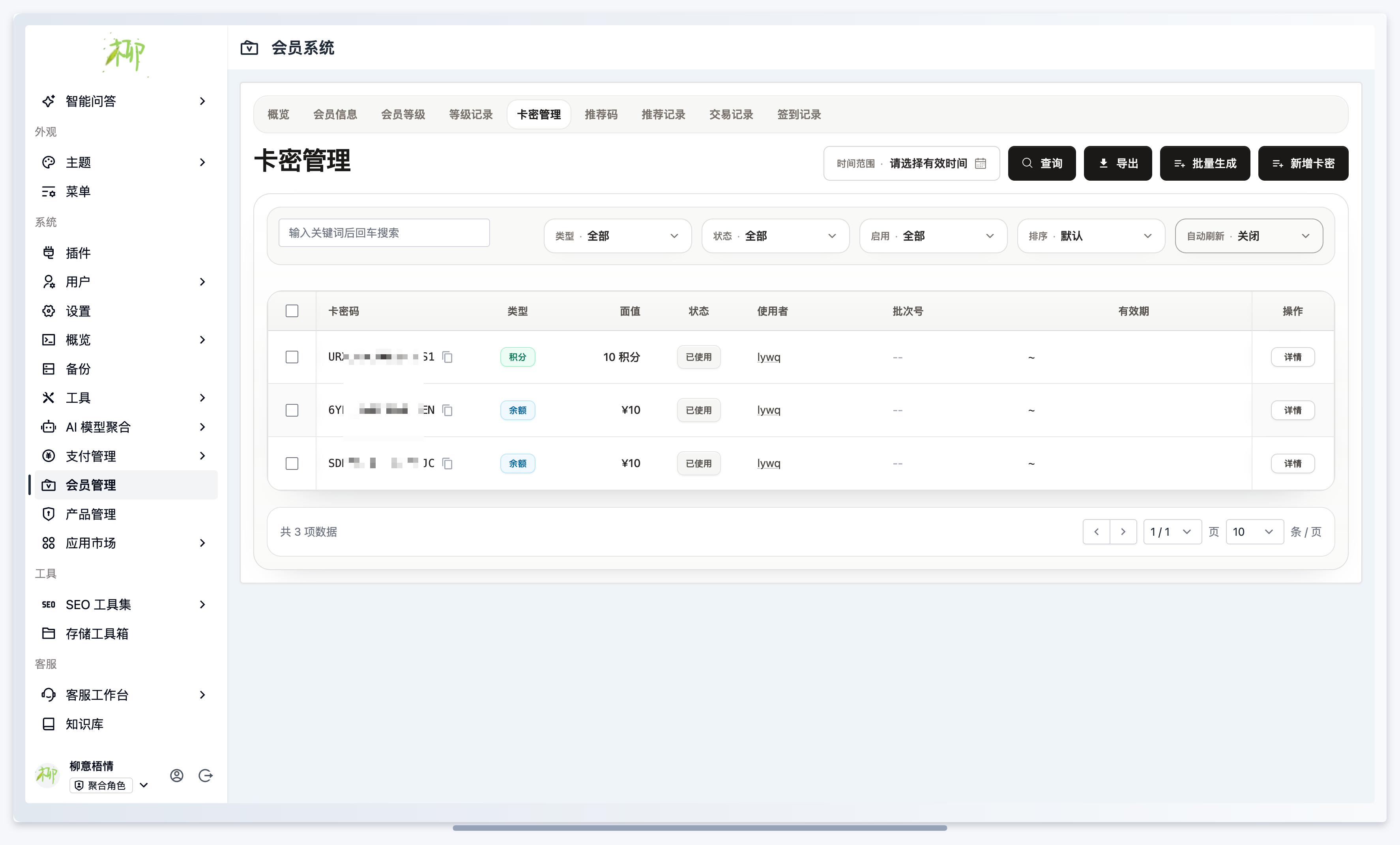This screenshot has width=1400, height=845.
Task: Expand the 聚合角色 role switcher
Action: tap(144, 785)
